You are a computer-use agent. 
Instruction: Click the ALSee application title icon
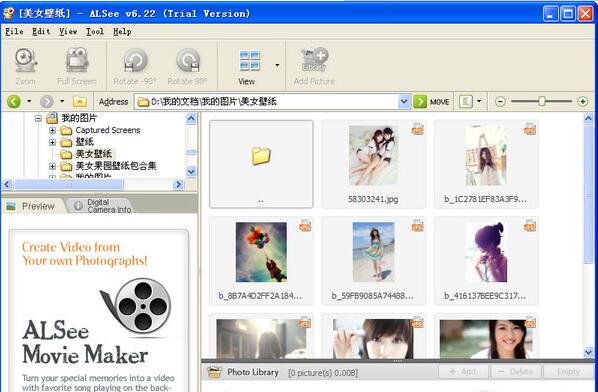[8, 13]
